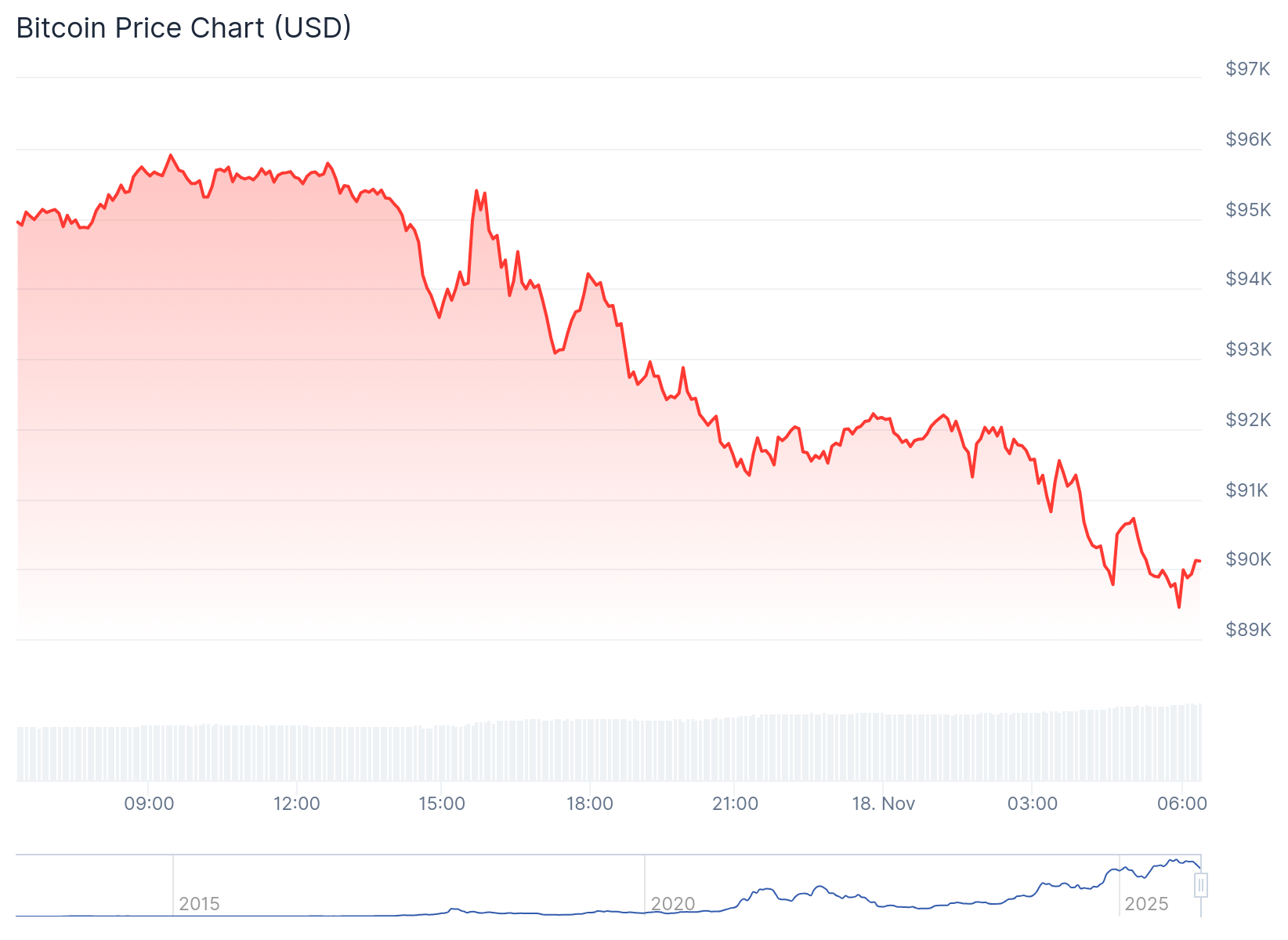The width and height of the screenshot is (1288, 940).
Task: Click the $95K price axis label
Action: click(x=1248, y=210)
